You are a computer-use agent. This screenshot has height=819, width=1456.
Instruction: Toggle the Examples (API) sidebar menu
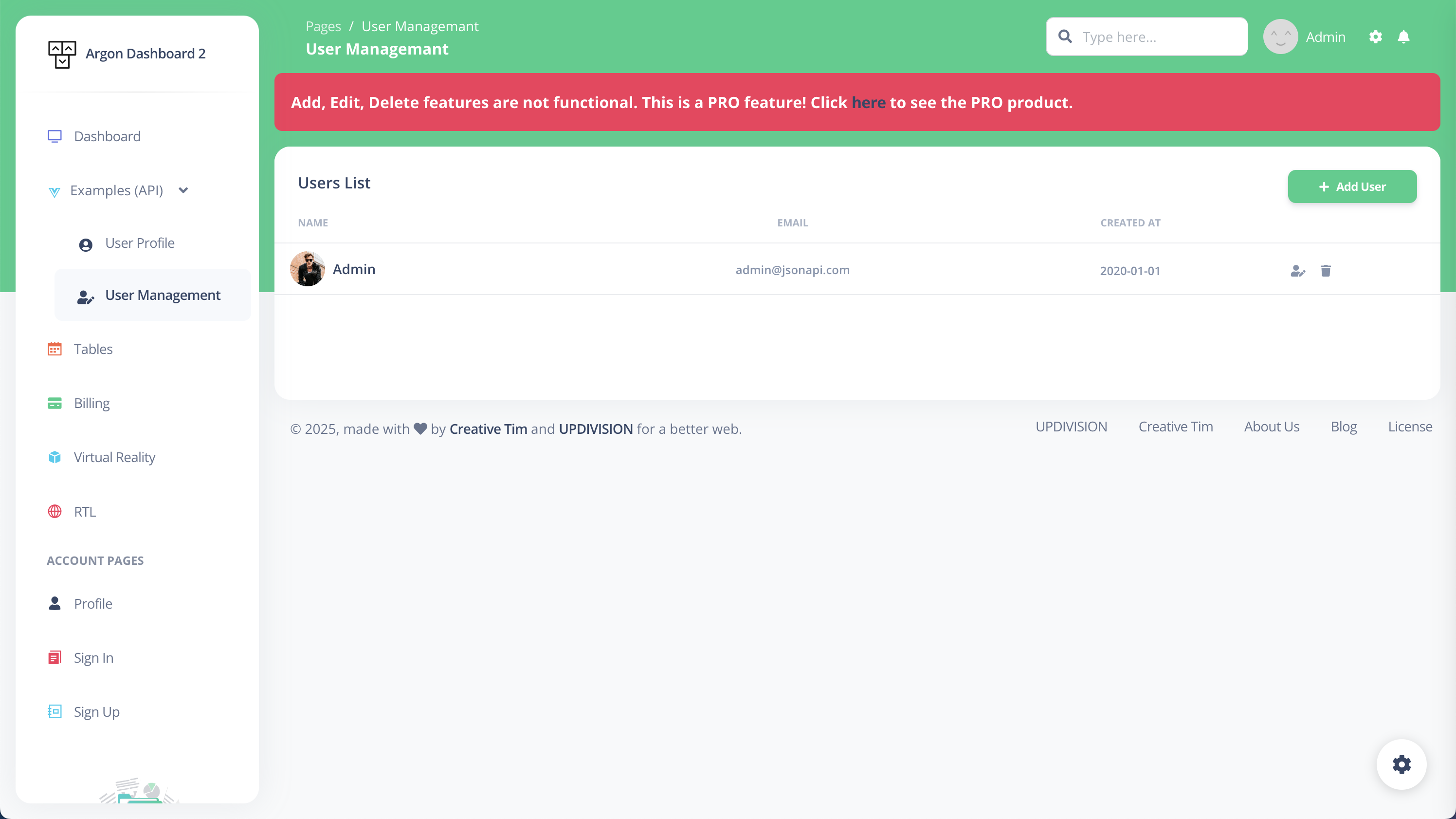point(116,190)
